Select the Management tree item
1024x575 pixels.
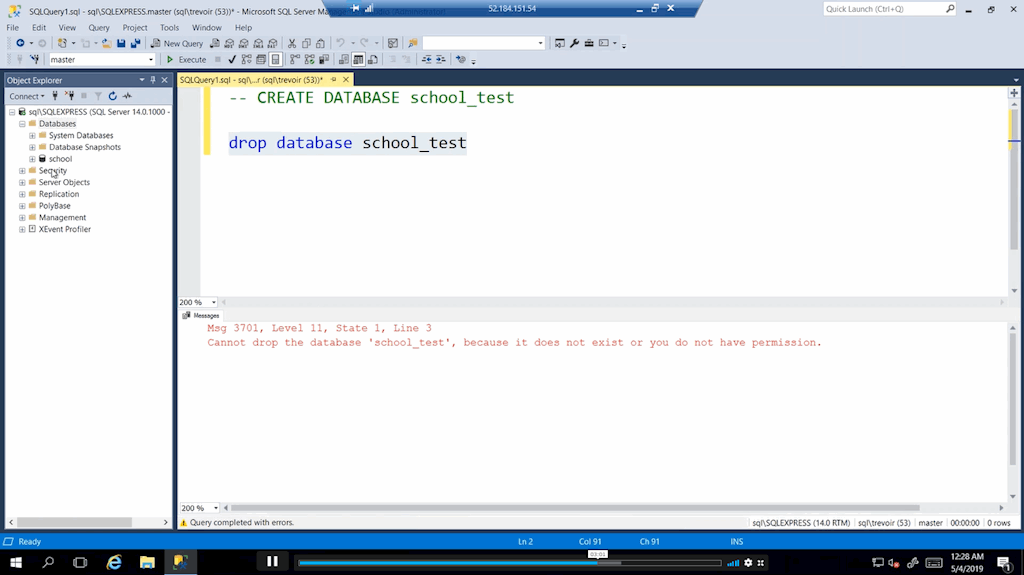(62, 218)
